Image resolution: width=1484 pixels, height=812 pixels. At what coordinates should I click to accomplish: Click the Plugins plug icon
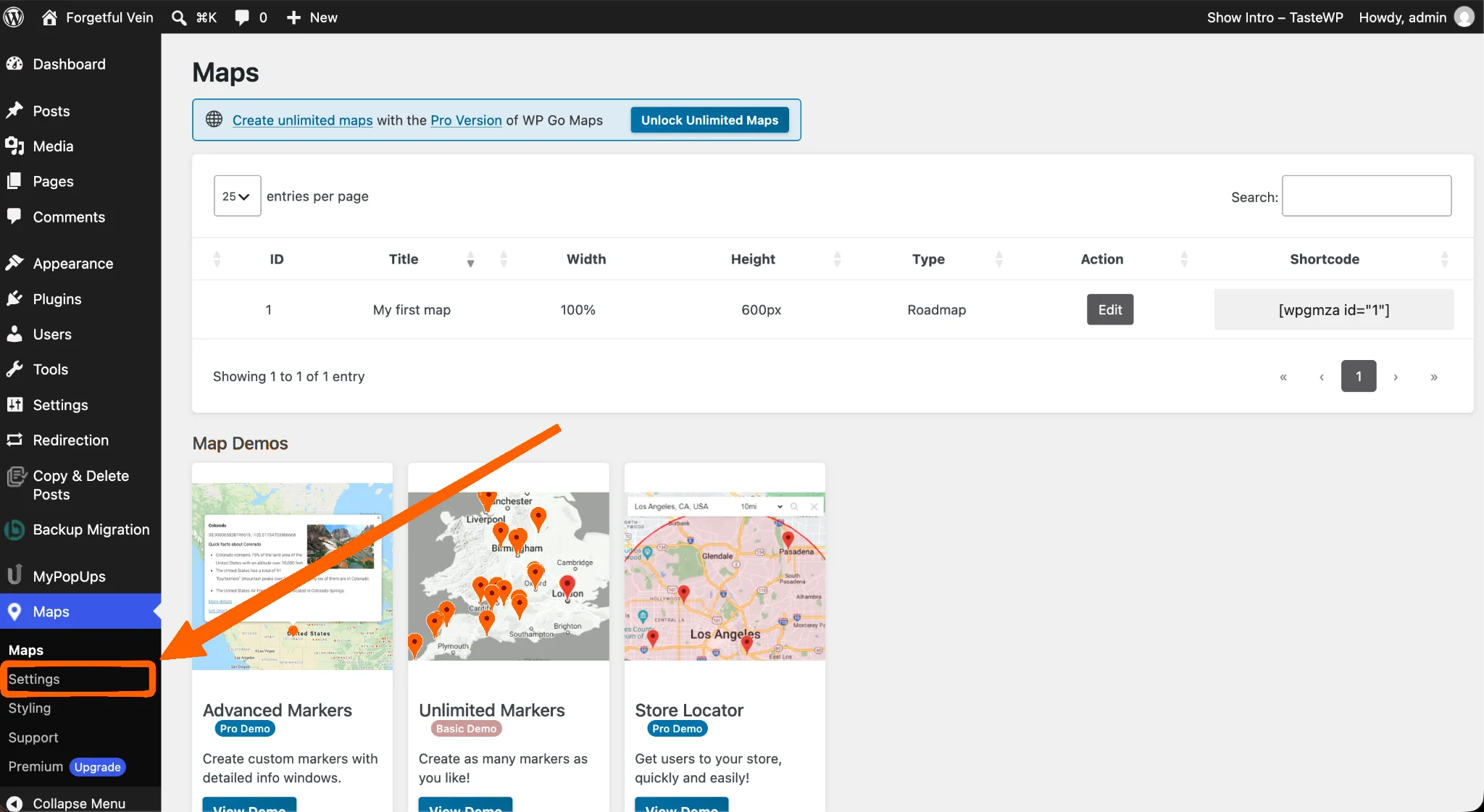14,298
